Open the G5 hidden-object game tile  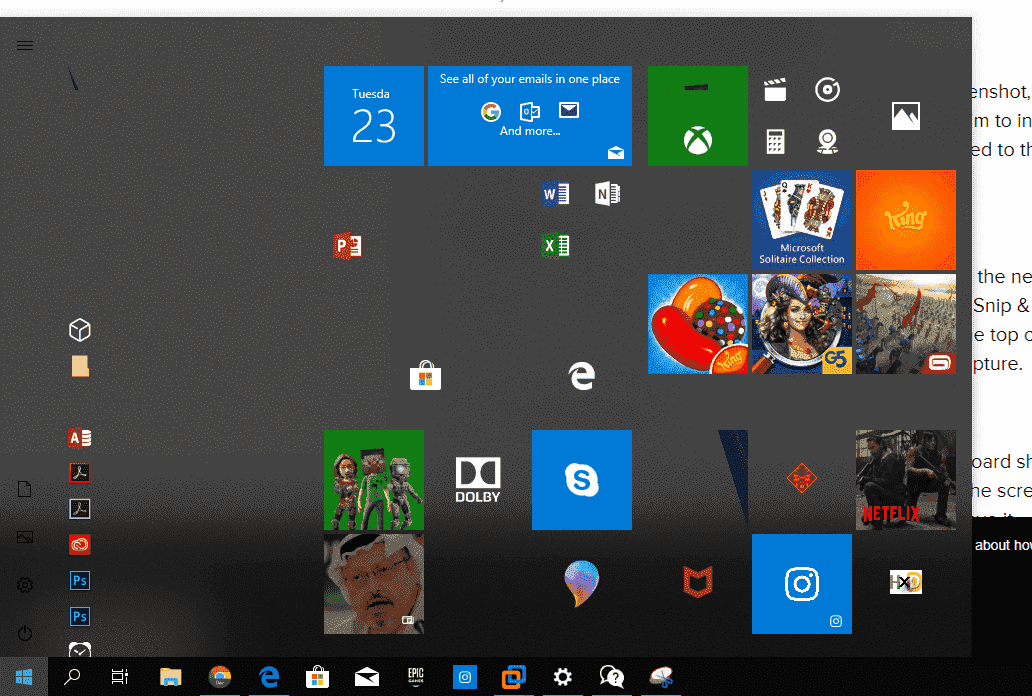[802, 324]
